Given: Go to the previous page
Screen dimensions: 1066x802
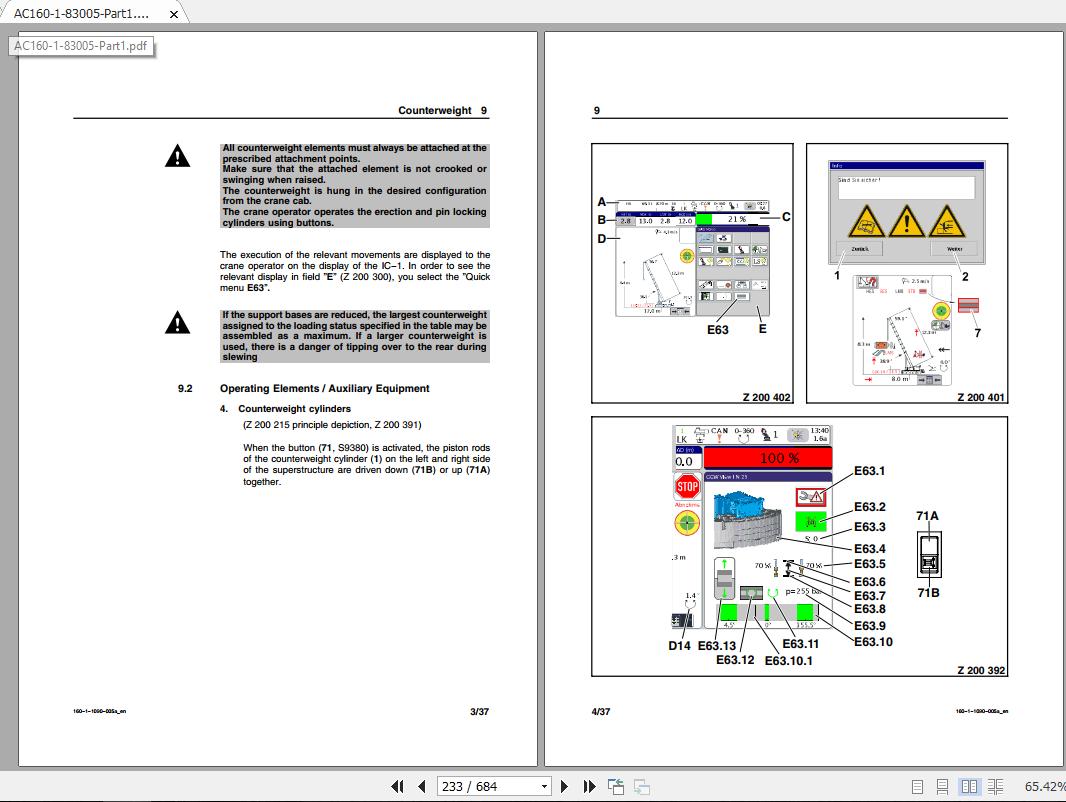Looking at the screenshot, I should (x=422, y=786).
